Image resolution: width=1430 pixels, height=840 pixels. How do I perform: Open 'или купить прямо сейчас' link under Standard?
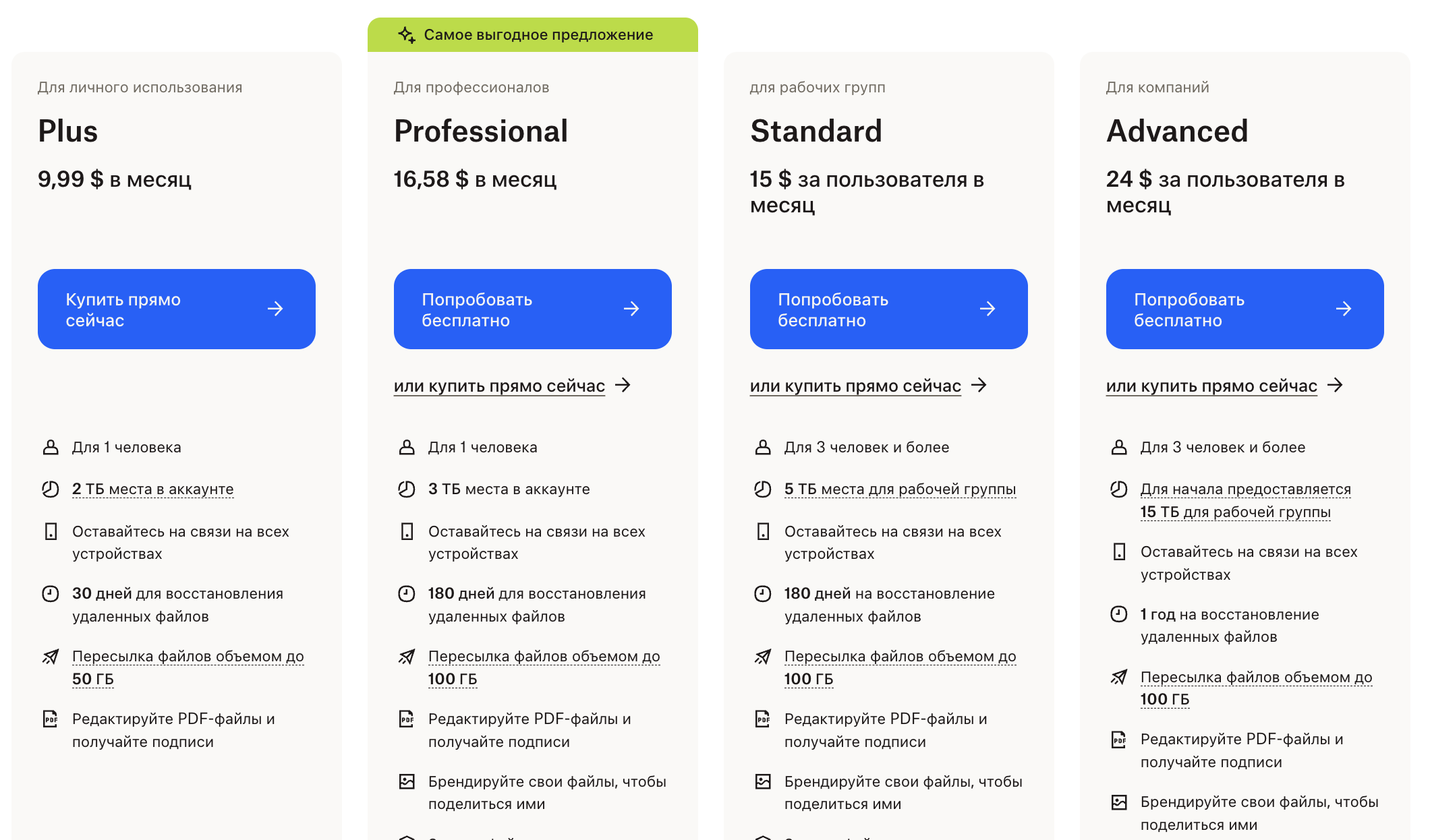click(x=855, y=386)
